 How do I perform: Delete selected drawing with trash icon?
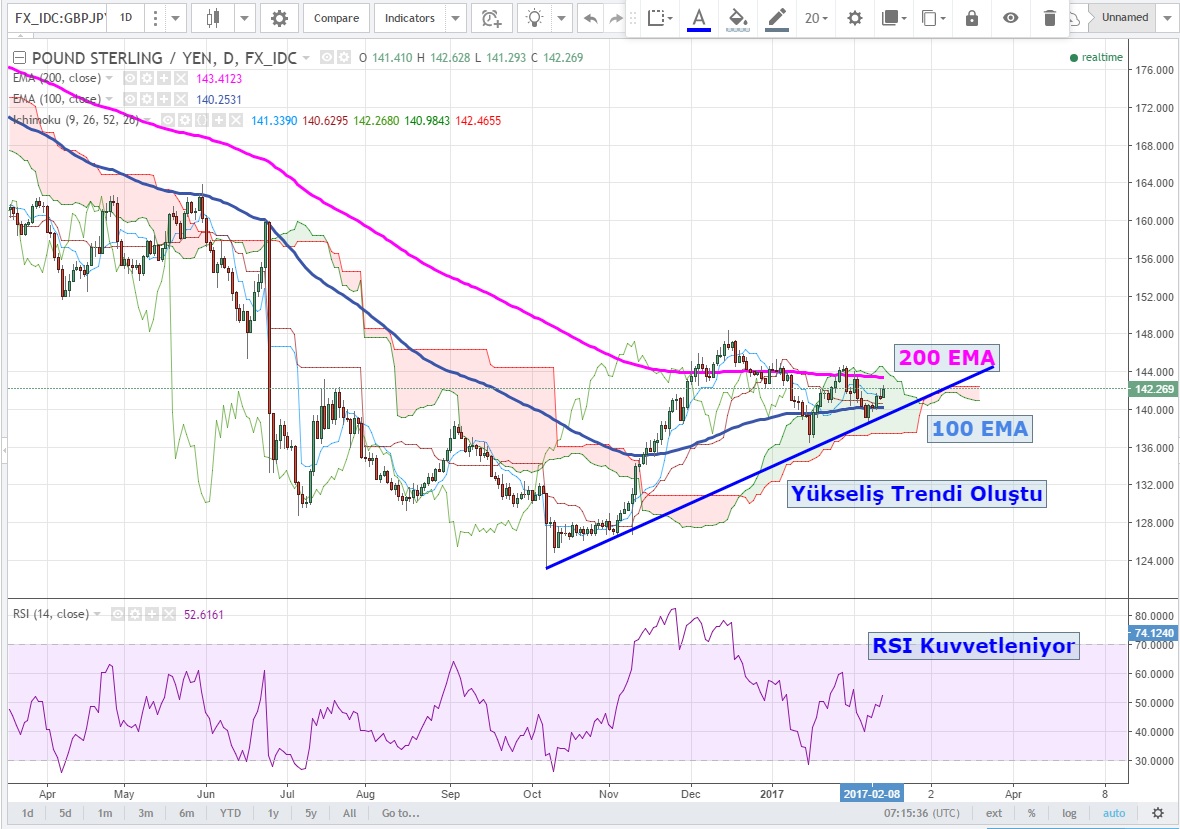1049,18
